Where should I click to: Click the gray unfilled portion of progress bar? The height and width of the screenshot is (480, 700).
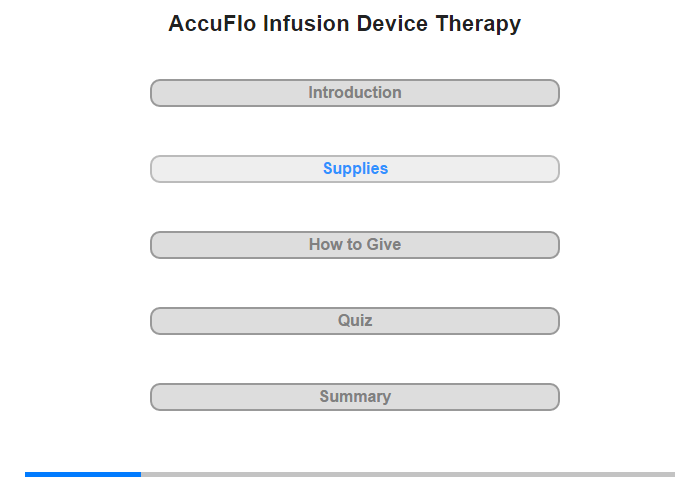(x=408, y=474)
